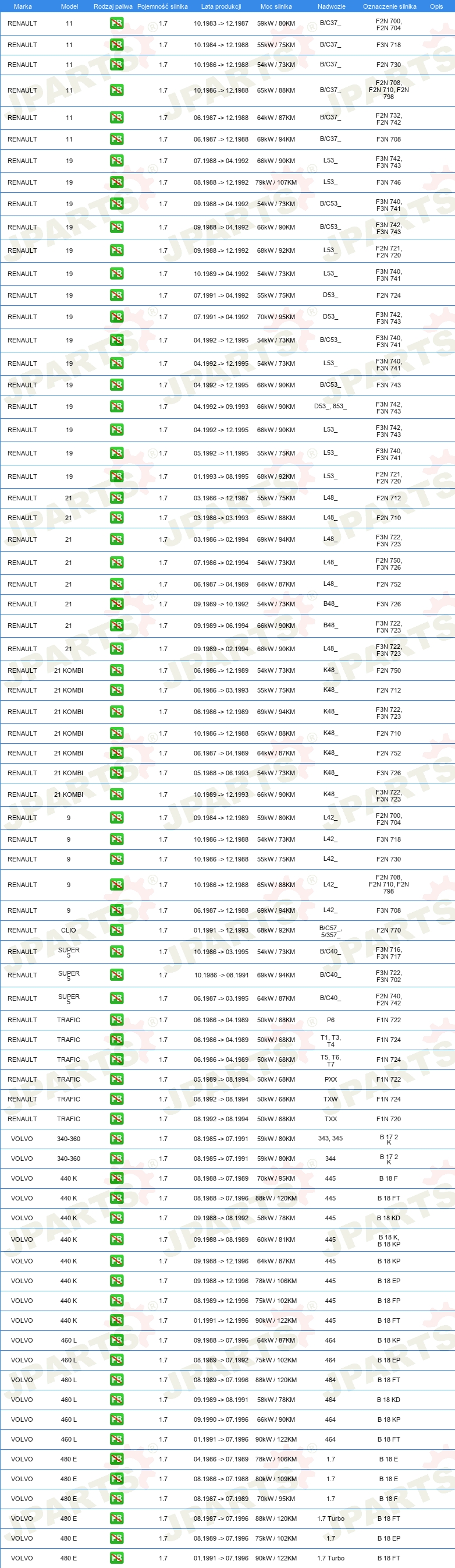Click fuel icon in TRAFIC TXX F1N 720 row
Image resolution: width=455 pixels, height=1568 pixels.
tap(117, 1119)
